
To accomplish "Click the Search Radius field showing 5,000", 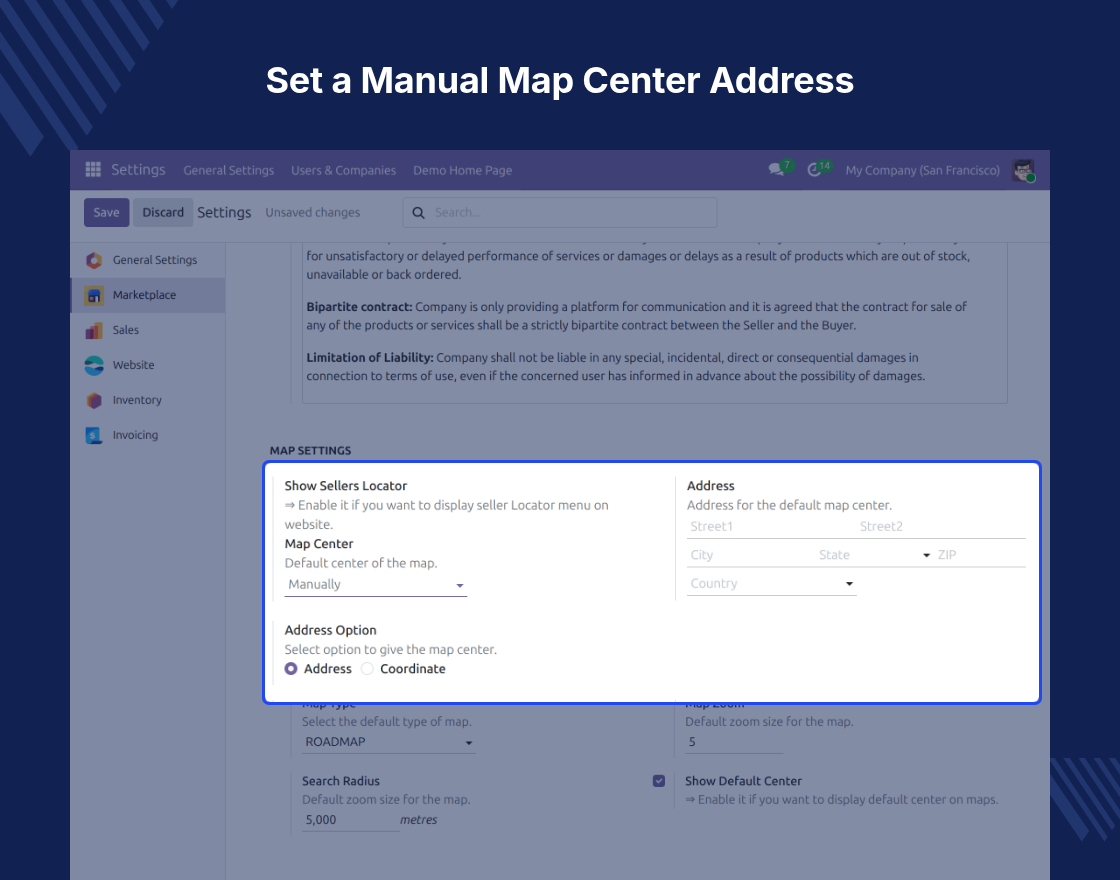I will (x=350, y=820).
